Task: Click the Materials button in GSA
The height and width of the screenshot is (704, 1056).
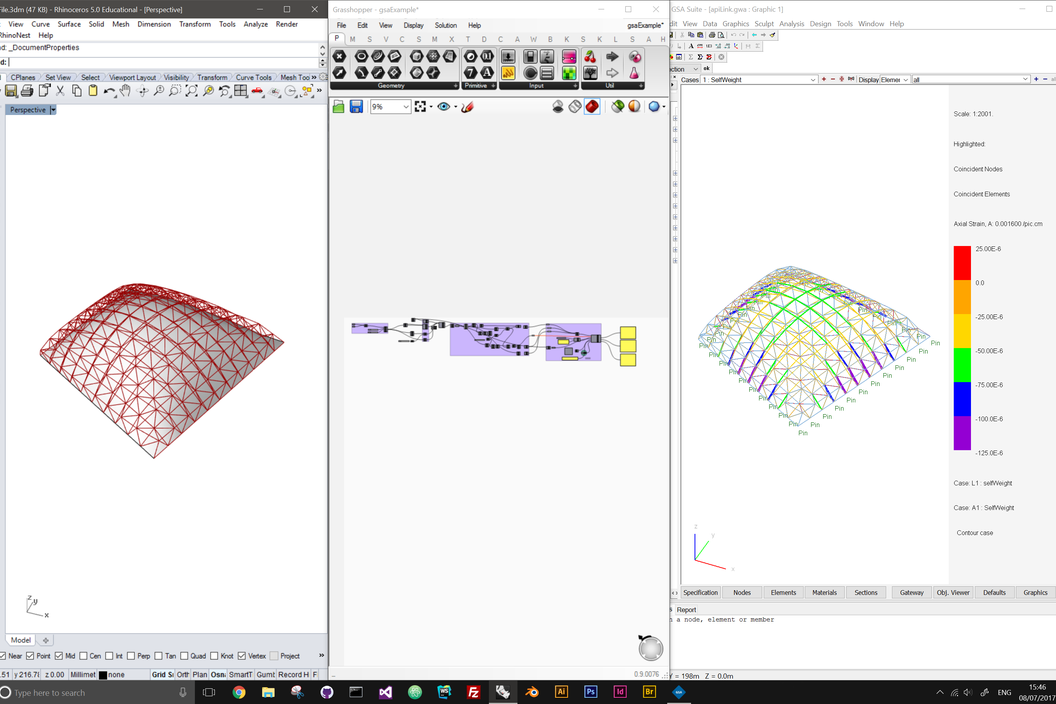Action: pos(824,593)
